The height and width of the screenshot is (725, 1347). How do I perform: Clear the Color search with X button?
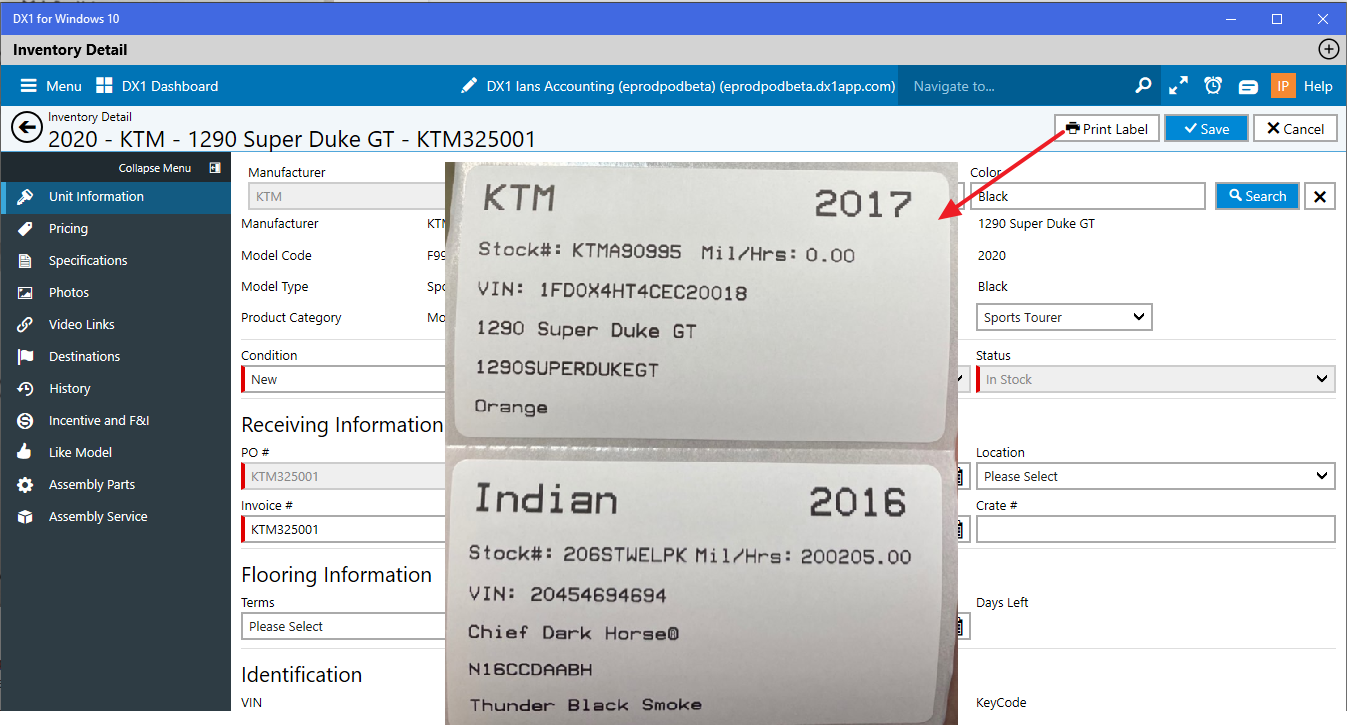coord(1320,197)
